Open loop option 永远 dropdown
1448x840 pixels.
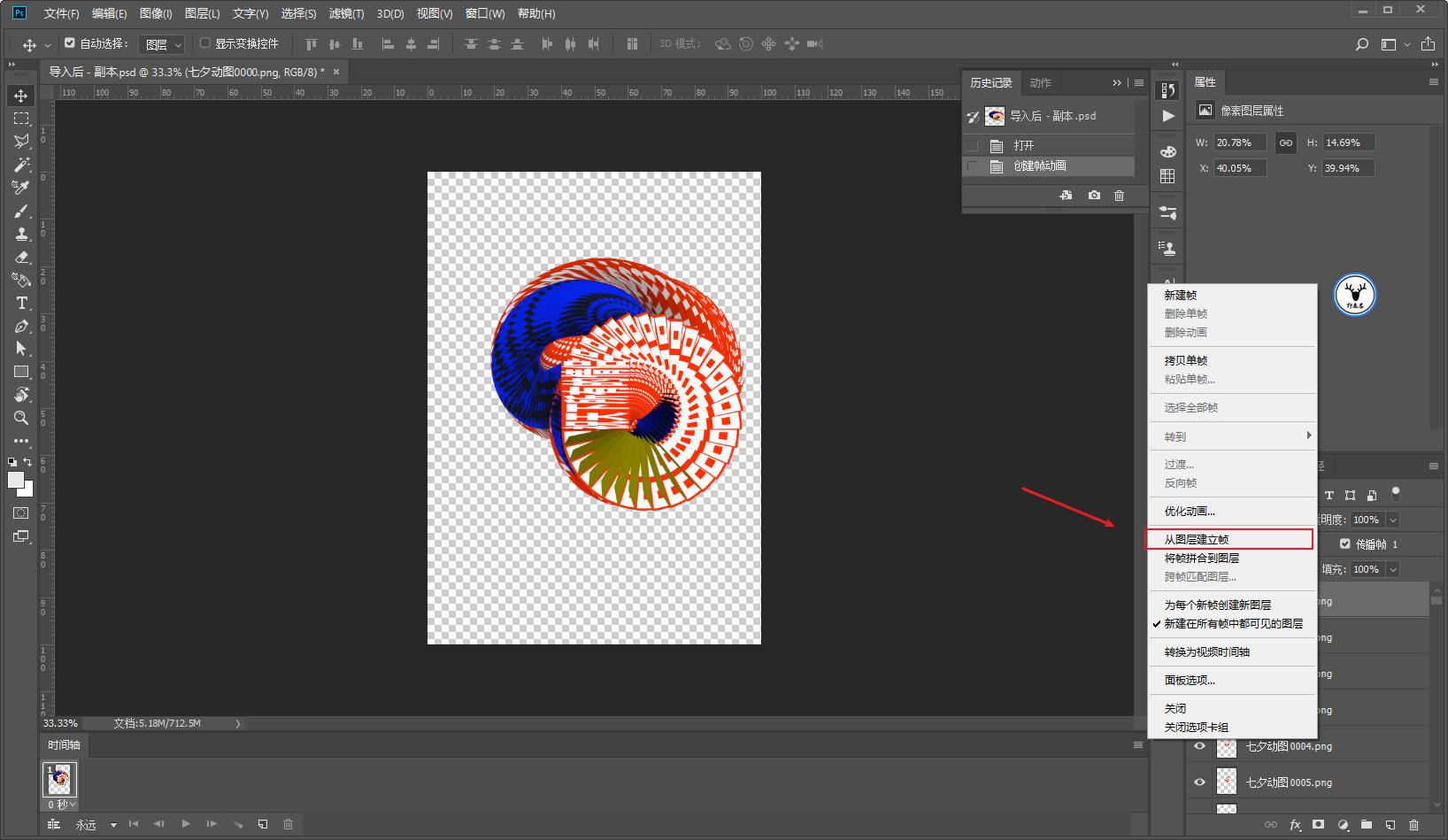[x=96, y=825]
